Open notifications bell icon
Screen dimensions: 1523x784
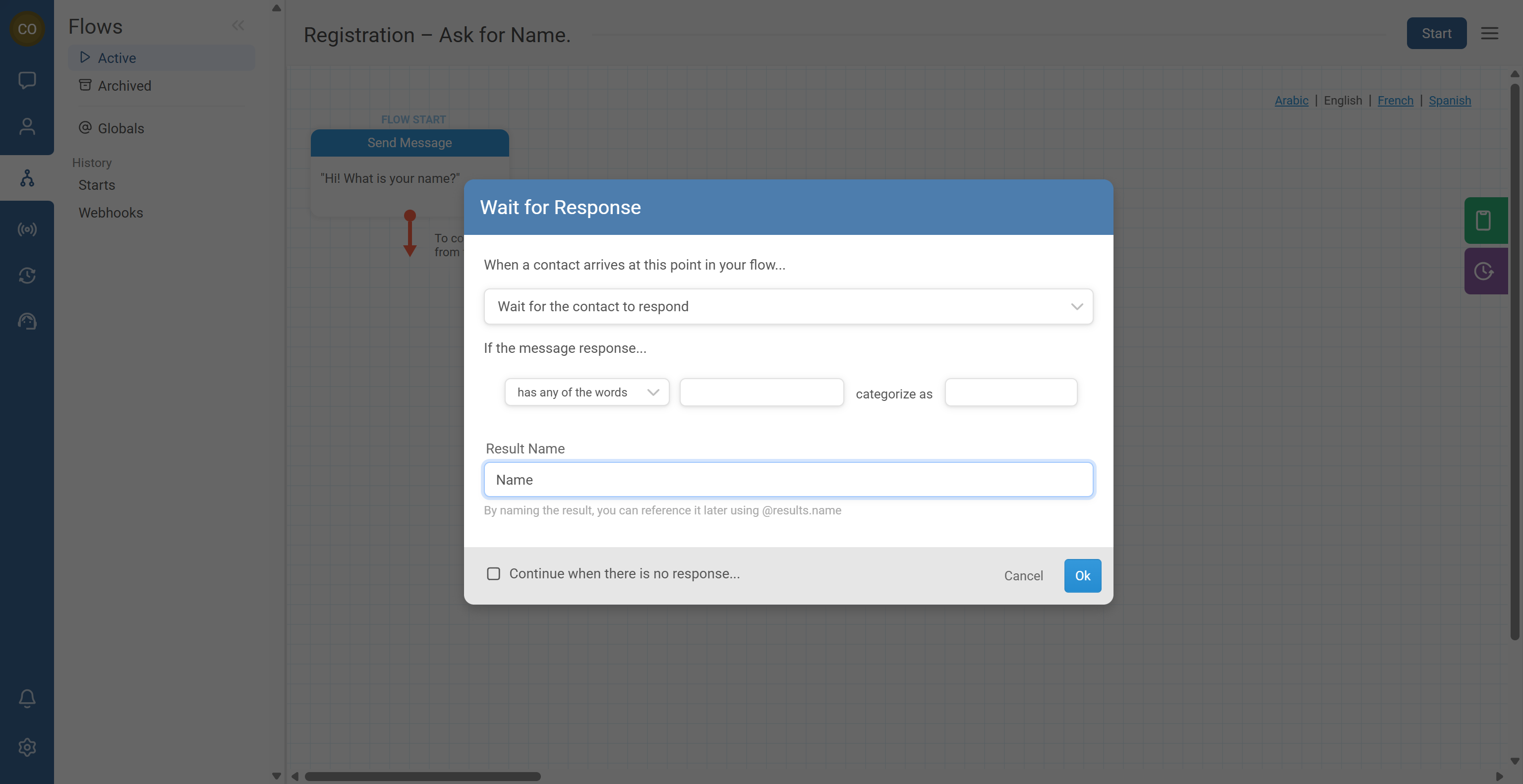click(27, 698)
